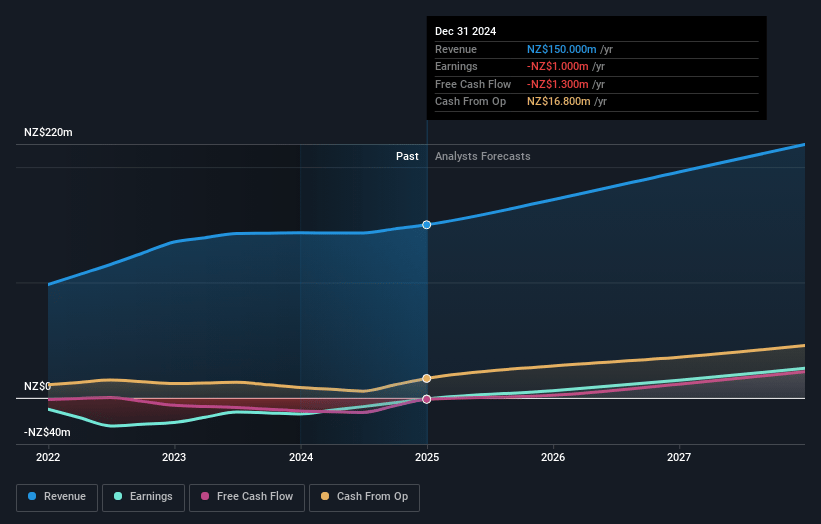Click the Dec 31 2024 tooltip date
Screen dimensions: 821x524
(x=465, y=31)
